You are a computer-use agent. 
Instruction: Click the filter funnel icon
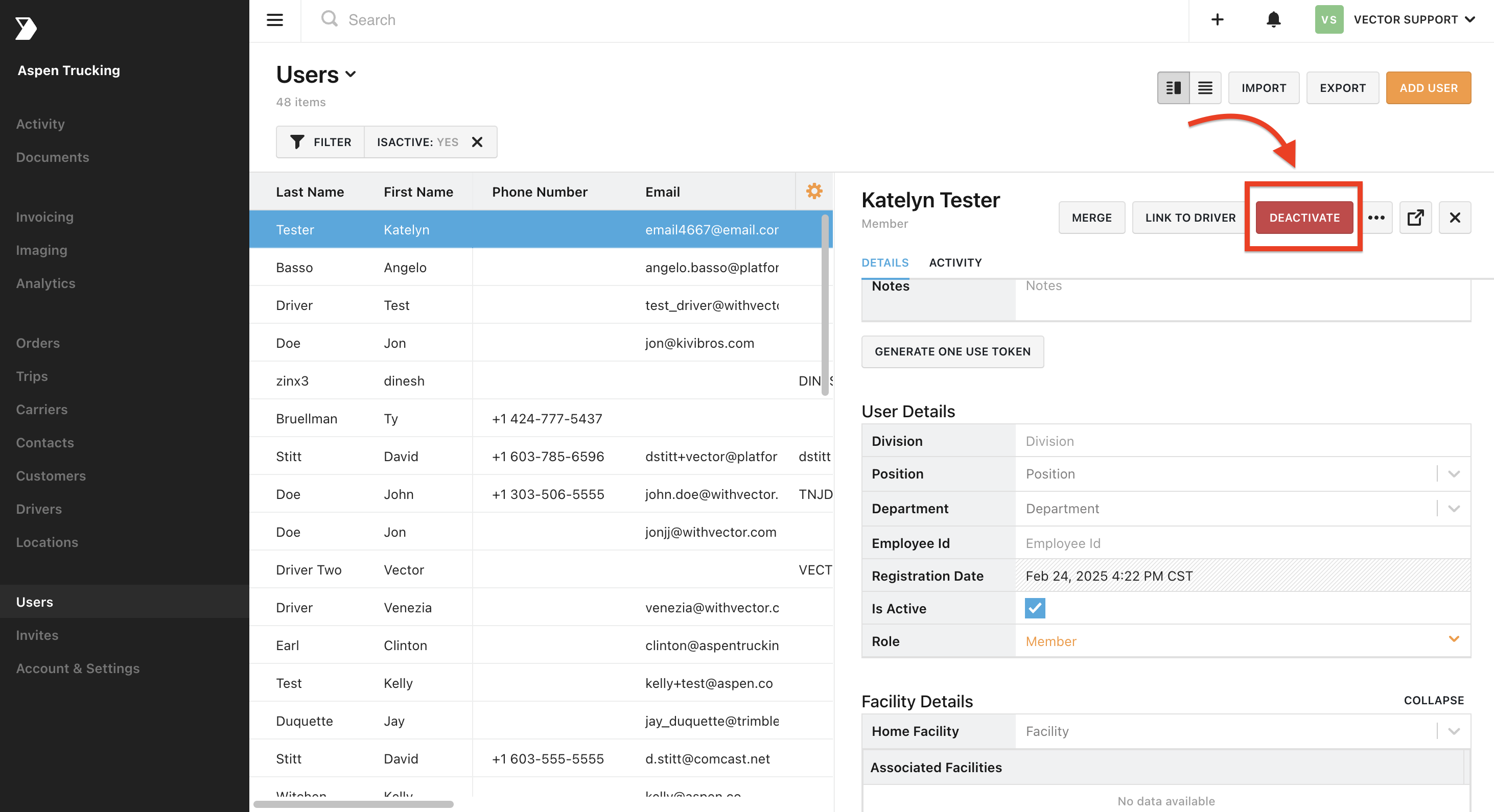click(x=297, y=142)
